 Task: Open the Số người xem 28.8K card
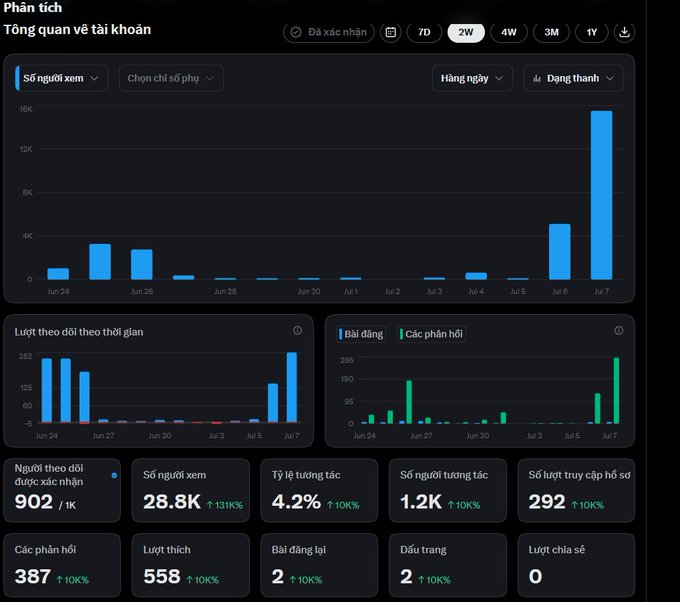click(191, 490)
